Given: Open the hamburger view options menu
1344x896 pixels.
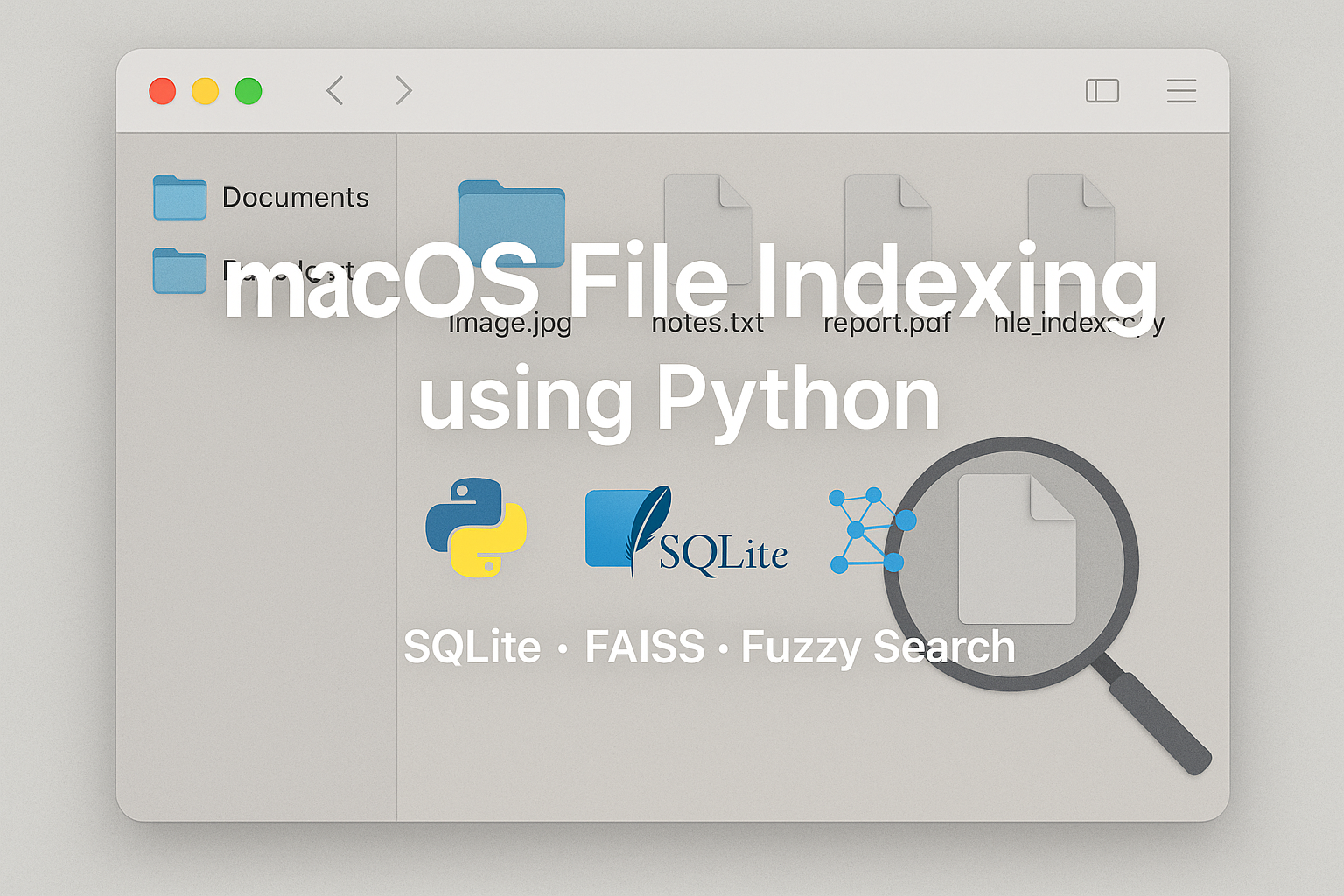Looking at the screenshot, I should (1180, 91).
